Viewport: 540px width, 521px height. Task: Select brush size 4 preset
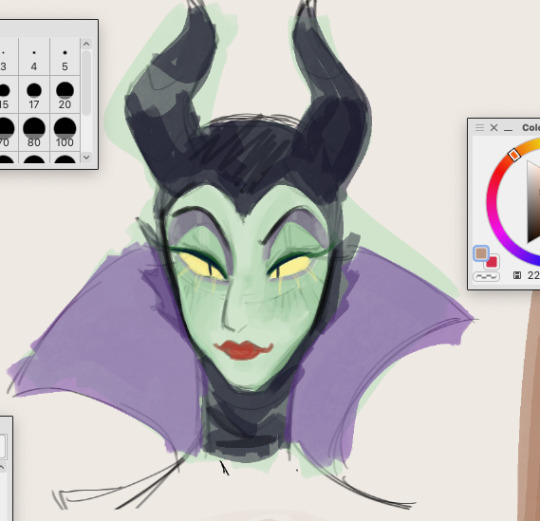click(x=34, y=57)
